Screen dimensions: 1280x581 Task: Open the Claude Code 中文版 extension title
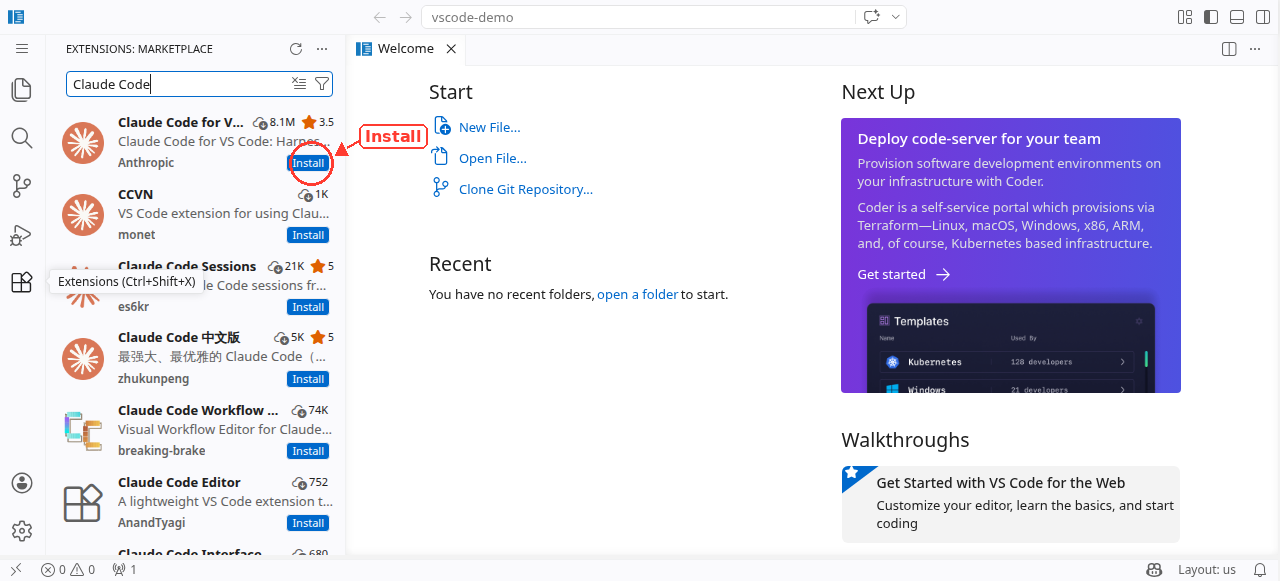click(x=179, y=338)
